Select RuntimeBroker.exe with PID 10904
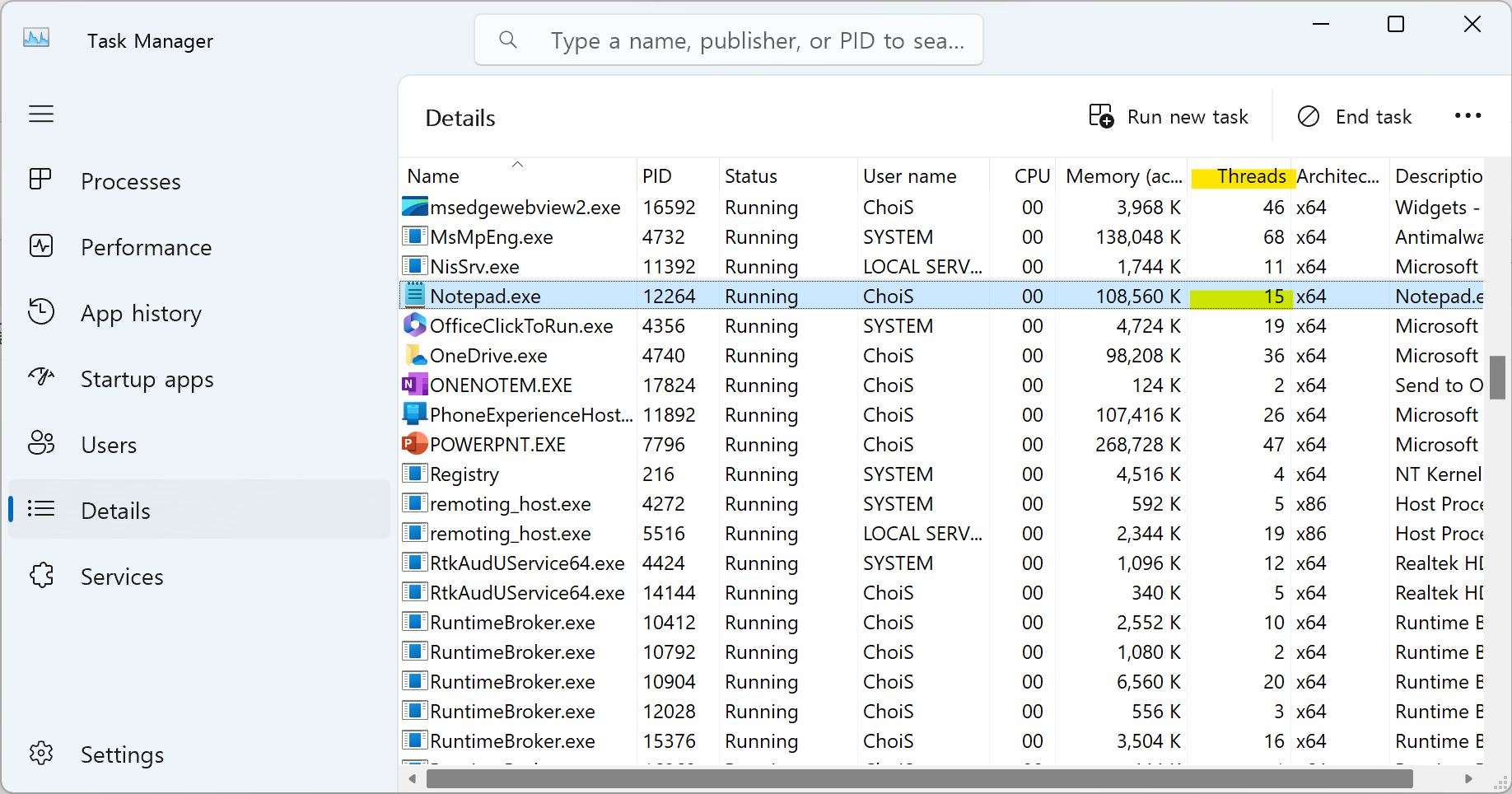 pyautogui.click(x=941, y=681)
